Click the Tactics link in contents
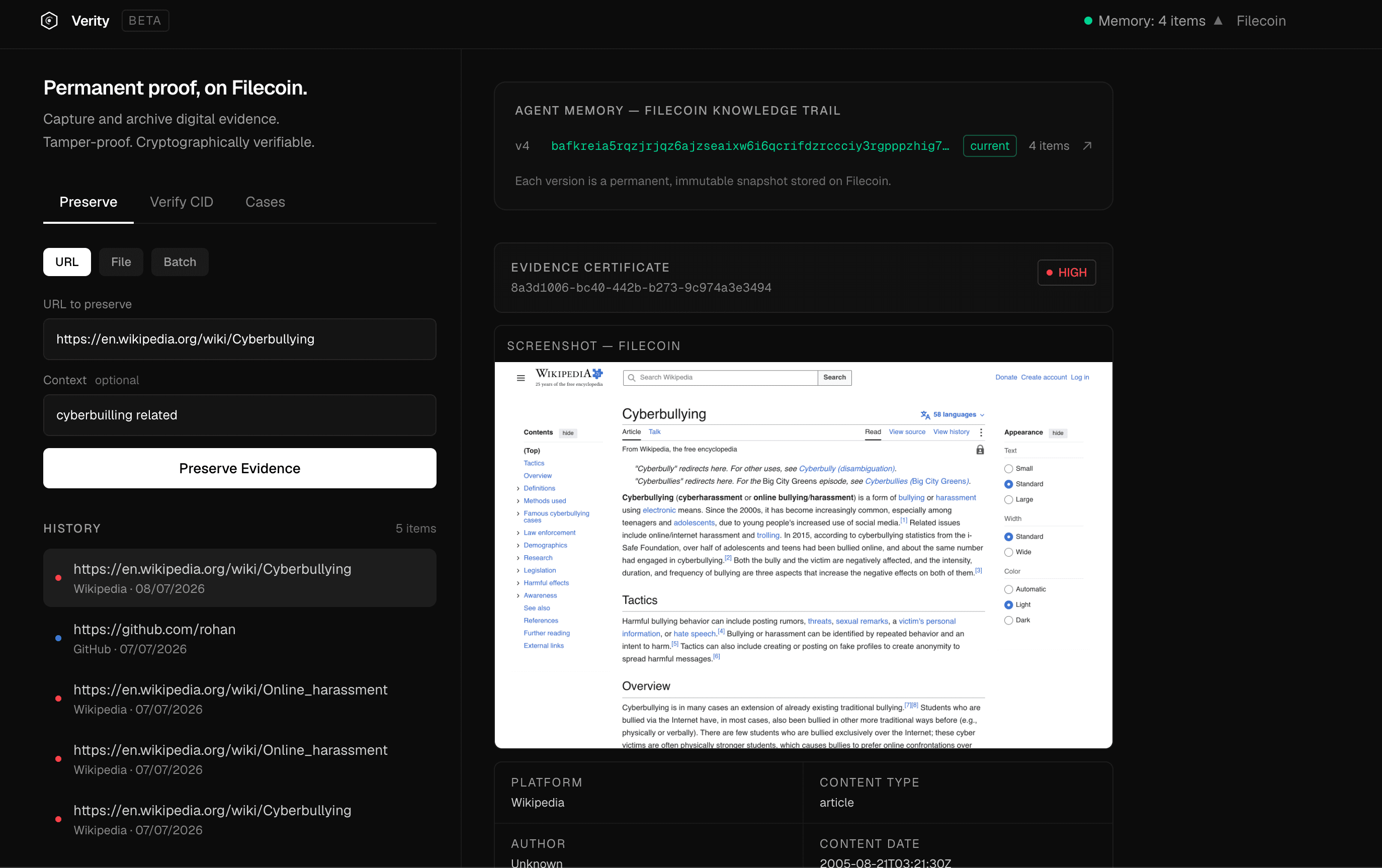Screen dimensions: 1382x868 click(534, 463)
